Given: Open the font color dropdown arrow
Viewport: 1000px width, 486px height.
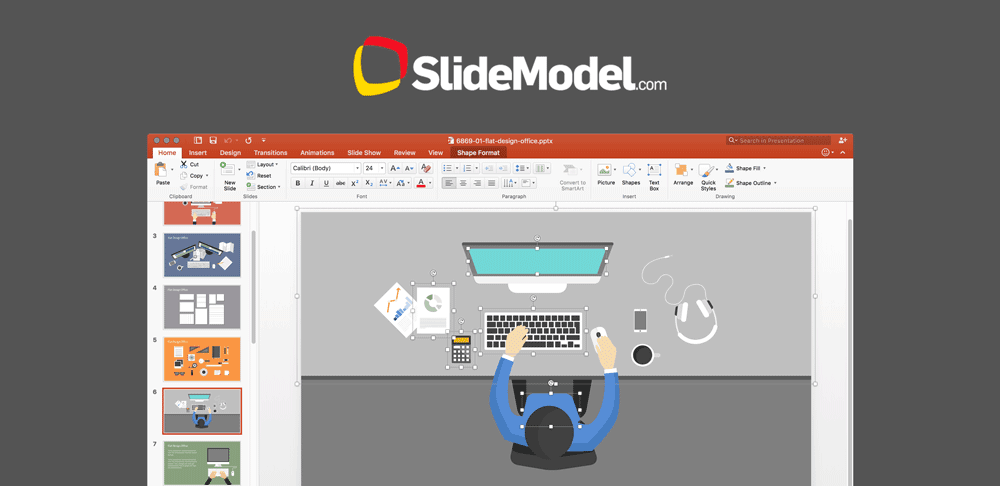Looking at the screenshot, I should point(430,183).
